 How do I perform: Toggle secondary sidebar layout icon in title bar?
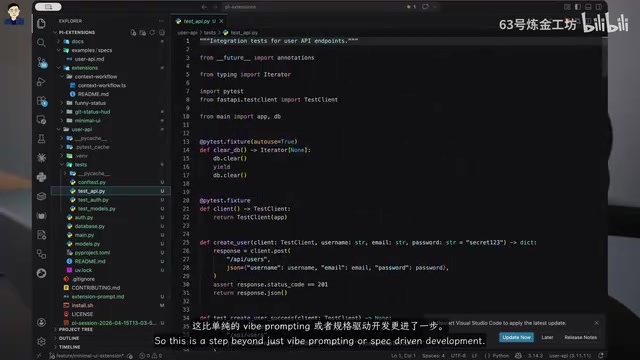pyautogui.click(x=598, y=7)
